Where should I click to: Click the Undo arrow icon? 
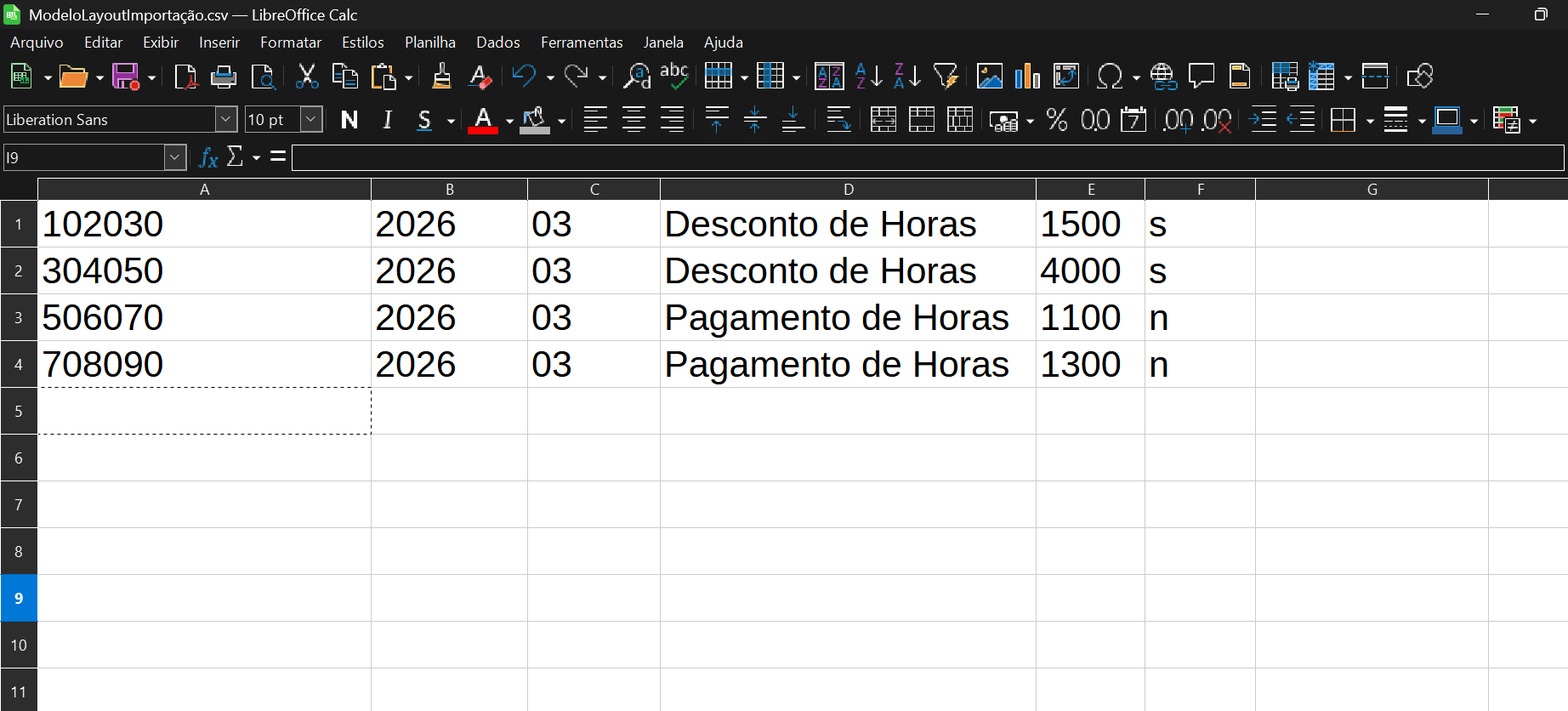524,77
